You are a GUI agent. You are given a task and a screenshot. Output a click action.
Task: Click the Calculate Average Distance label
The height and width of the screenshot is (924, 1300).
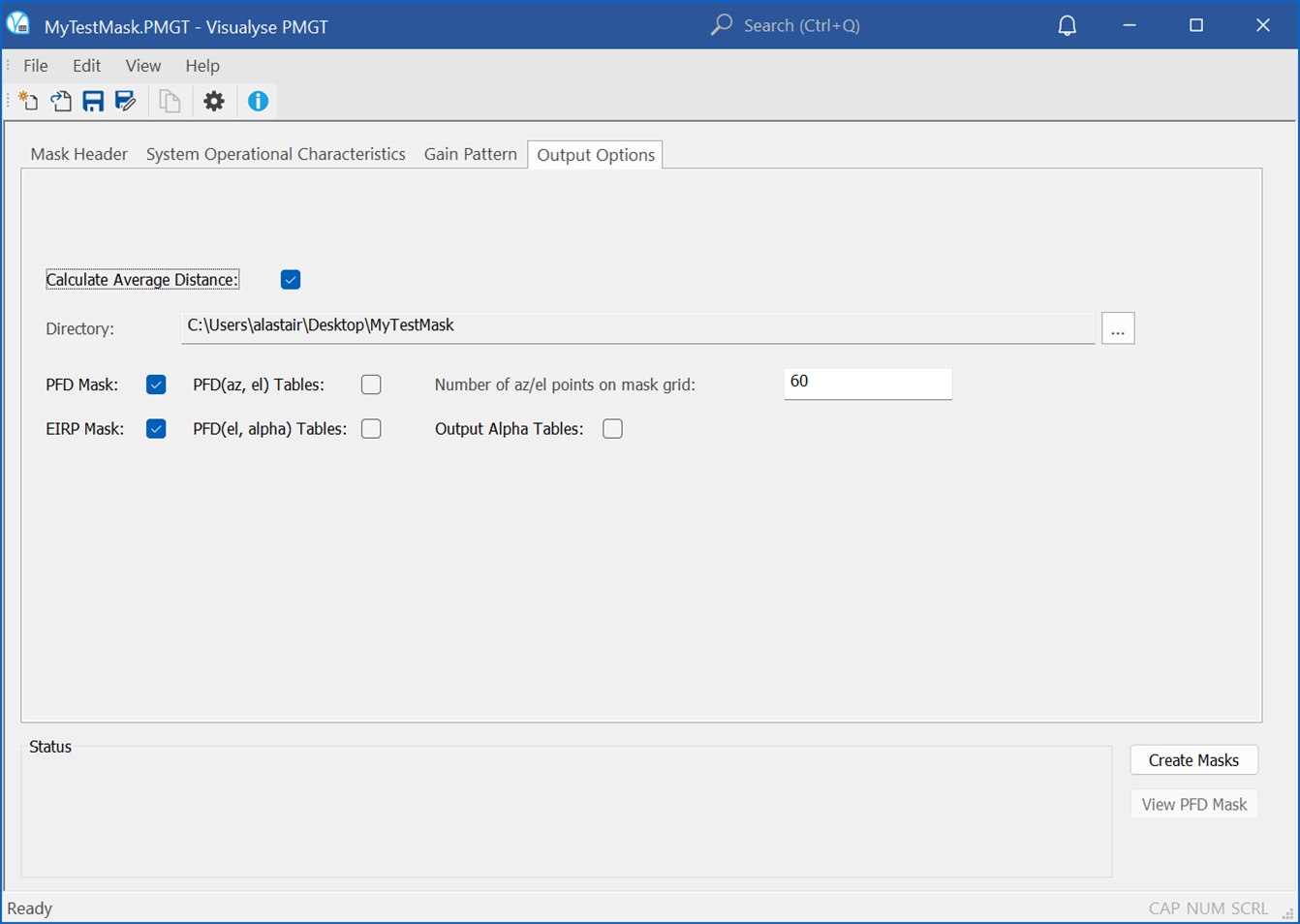tap(142, 280)
